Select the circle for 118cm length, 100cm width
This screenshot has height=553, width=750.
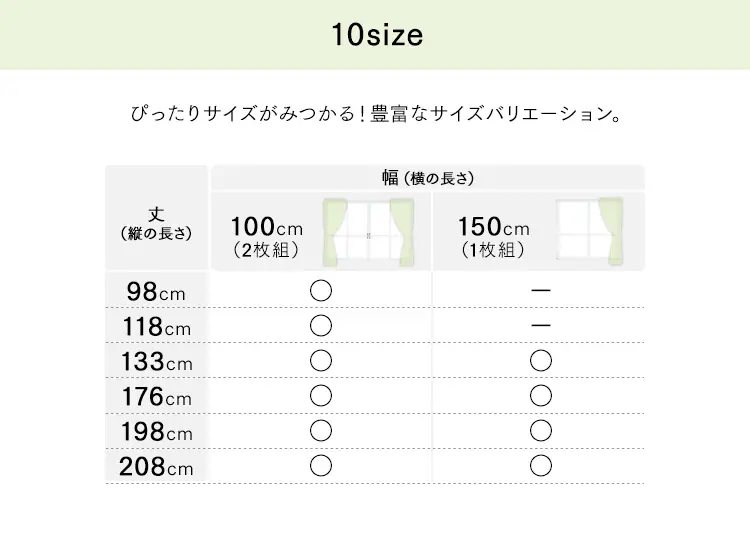[321, 326]
